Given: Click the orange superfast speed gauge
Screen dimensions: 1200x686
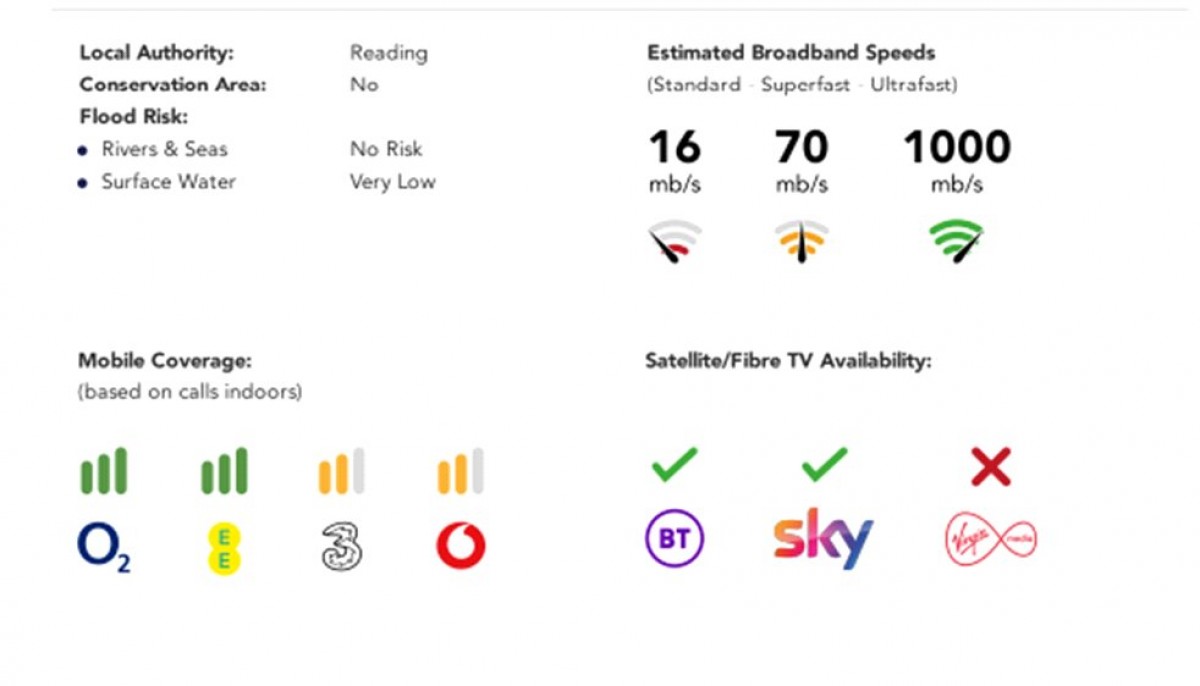Looking at the screenshot, I should coord(801,241).
